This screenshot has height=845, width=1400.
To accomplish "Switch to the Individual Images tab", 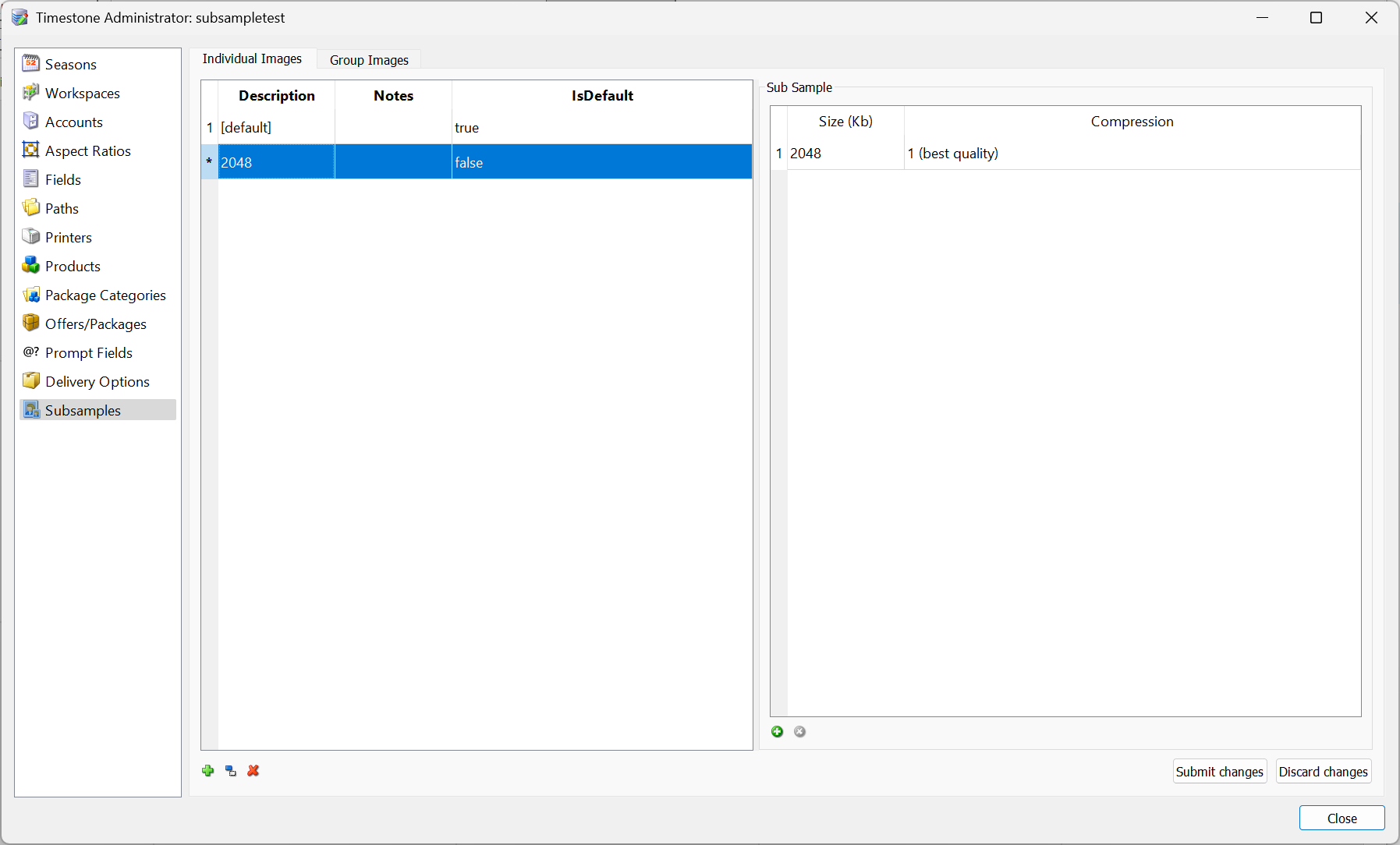I will pyautogui.click(x=252, y=58).
